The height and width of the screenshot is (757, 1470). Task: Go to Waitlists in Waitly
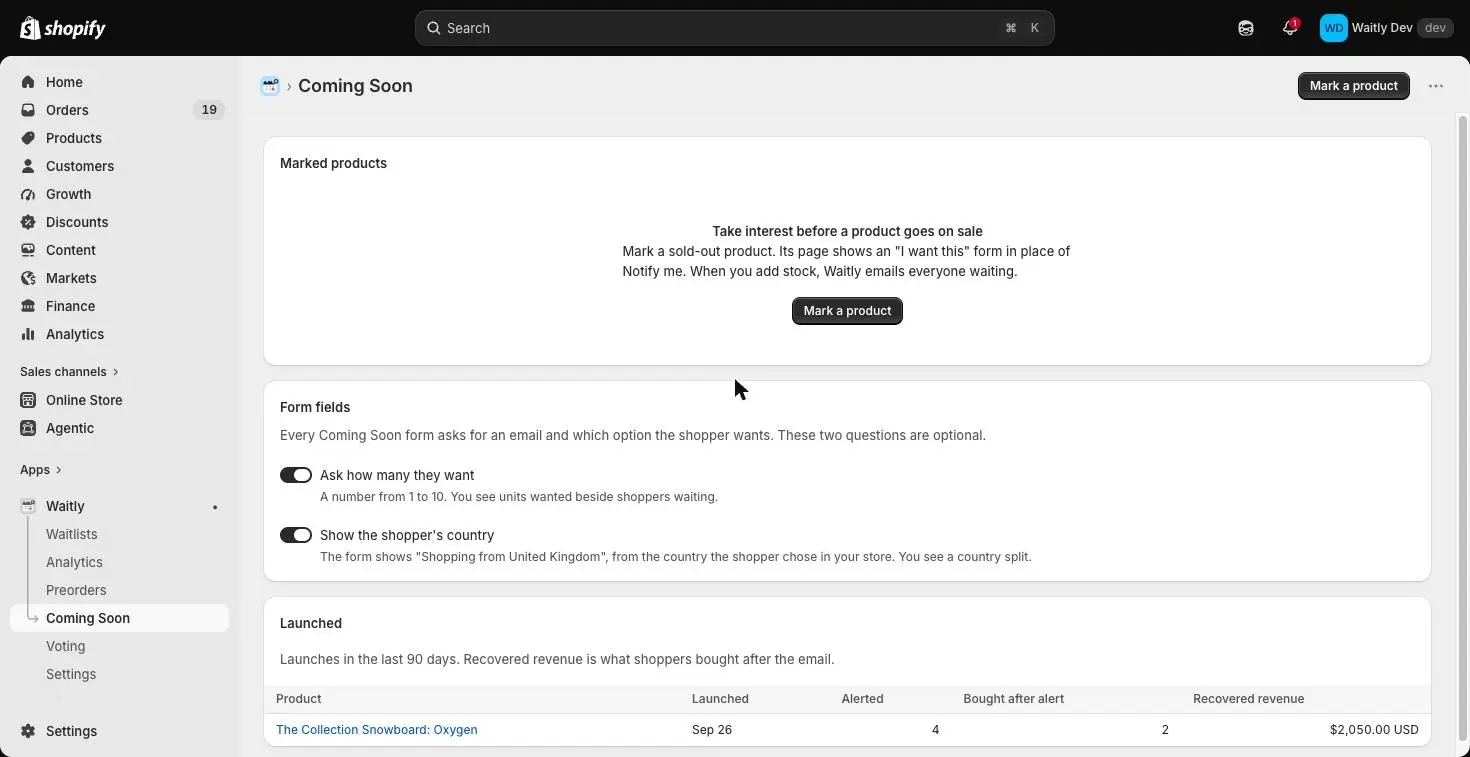[72, 534]
